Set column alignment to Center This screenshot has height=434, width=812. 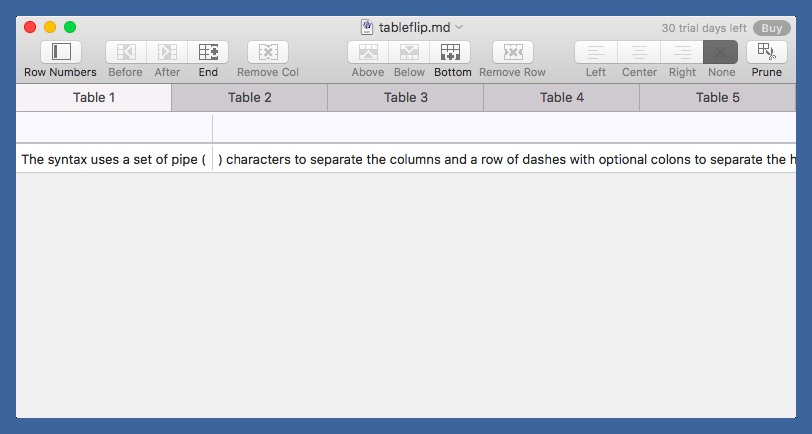pos(639,52)
